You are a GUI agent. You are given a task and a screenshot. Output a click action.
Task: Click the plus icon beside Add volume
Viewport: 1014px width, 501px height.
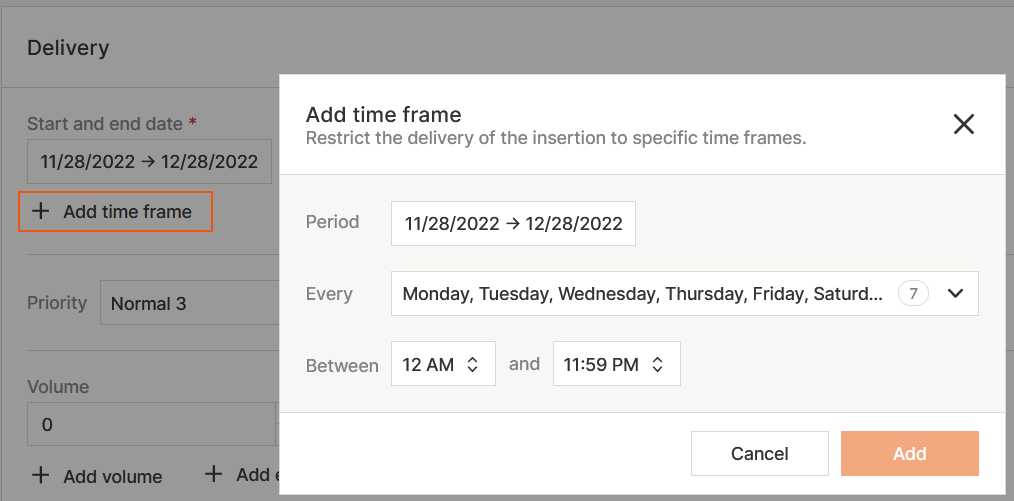[40, 476]
